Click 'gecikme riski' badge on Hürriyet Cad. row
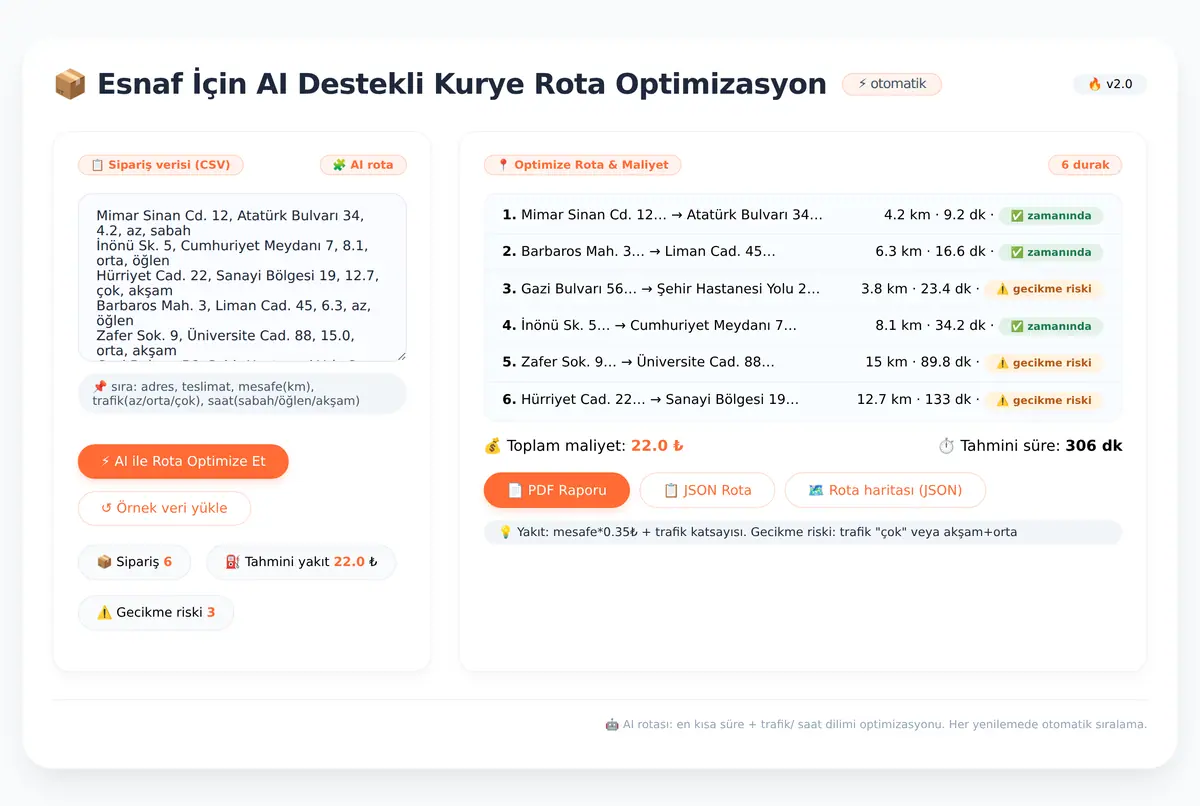 click(x=1044, y=400)
